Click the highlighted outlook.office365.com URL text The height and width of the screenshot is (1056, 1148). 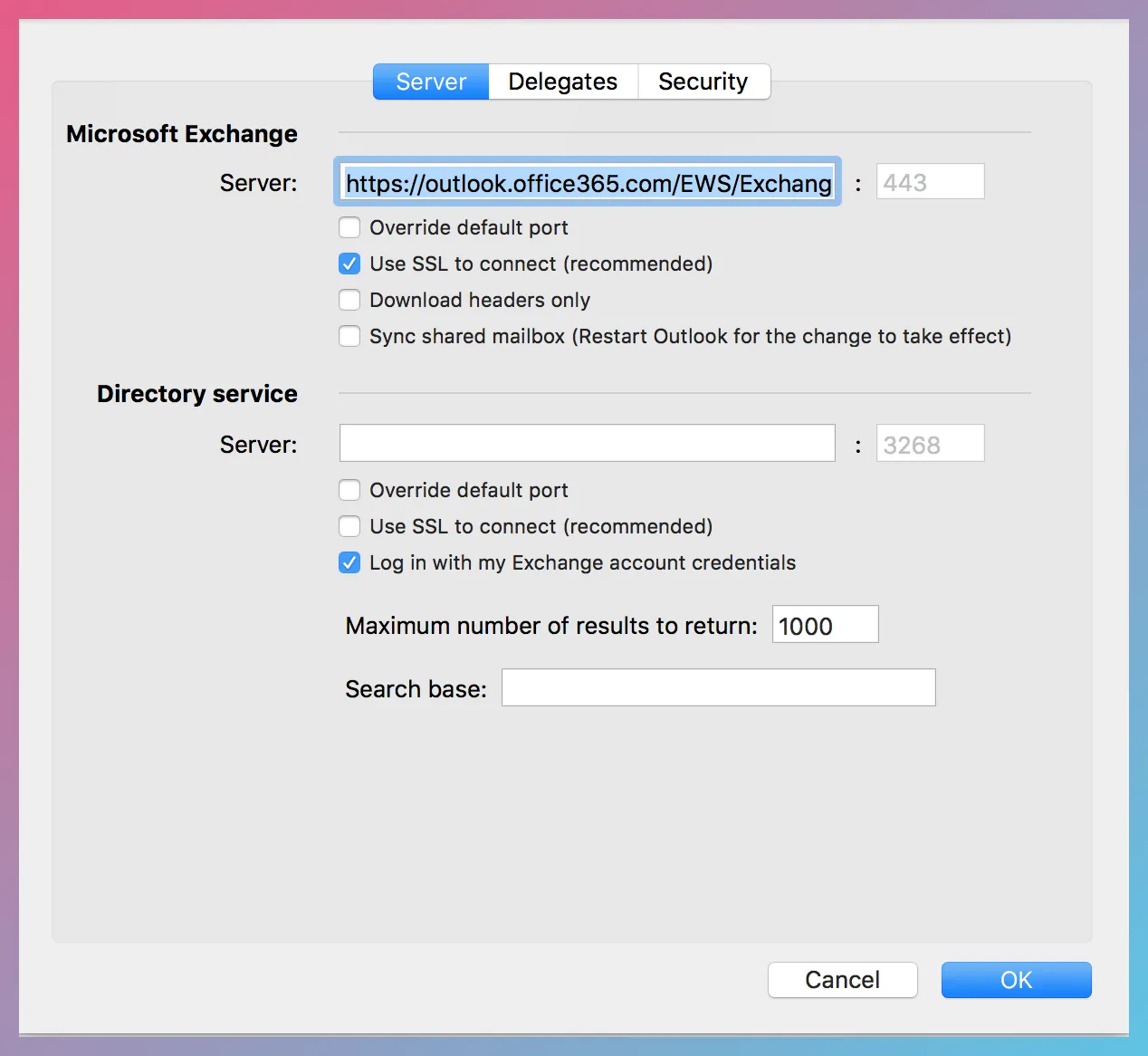(588, 182)
